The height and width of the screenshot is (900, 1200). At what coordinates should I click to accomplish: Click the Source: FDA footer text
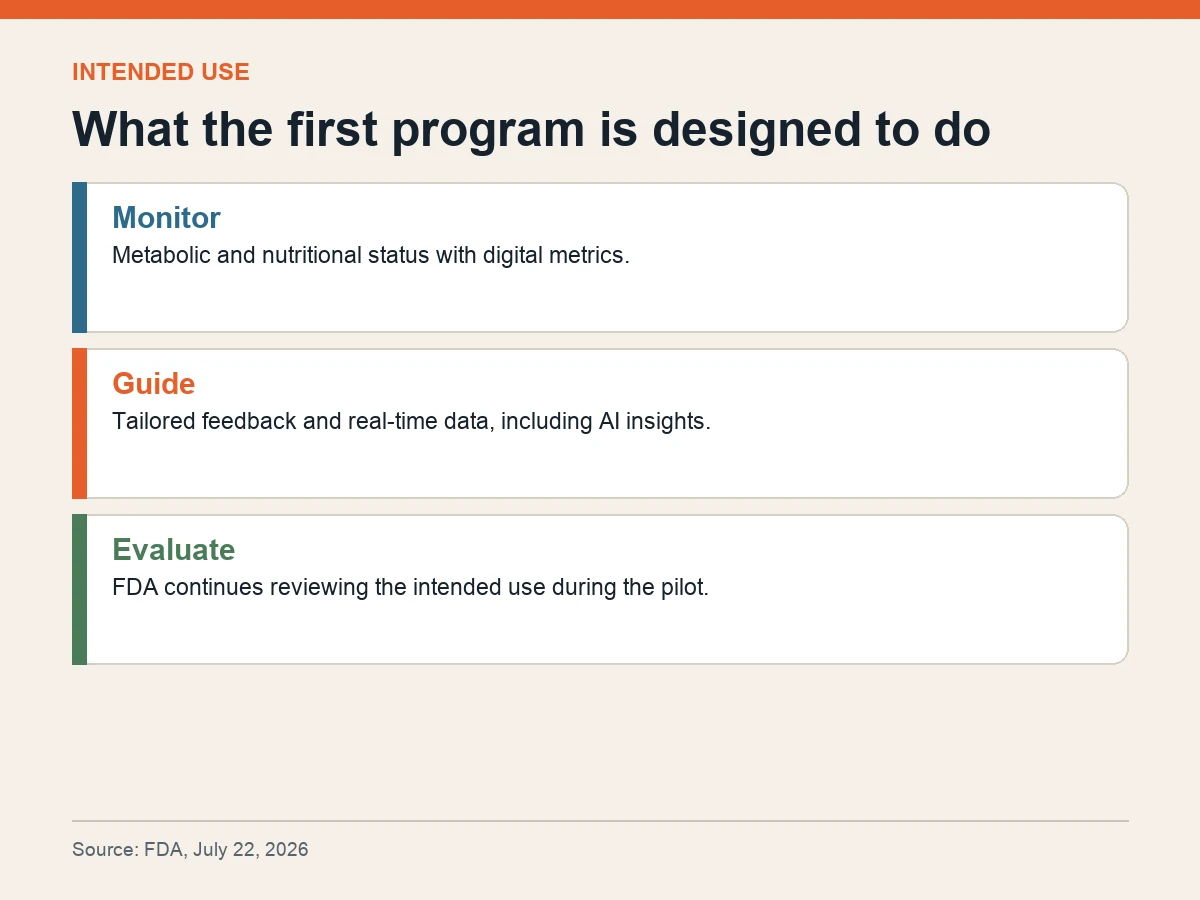tap(190, 850)
